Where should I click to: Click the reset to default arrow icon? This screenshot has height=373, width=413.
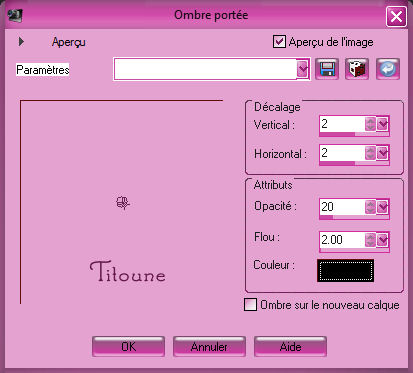coord(388,69)
